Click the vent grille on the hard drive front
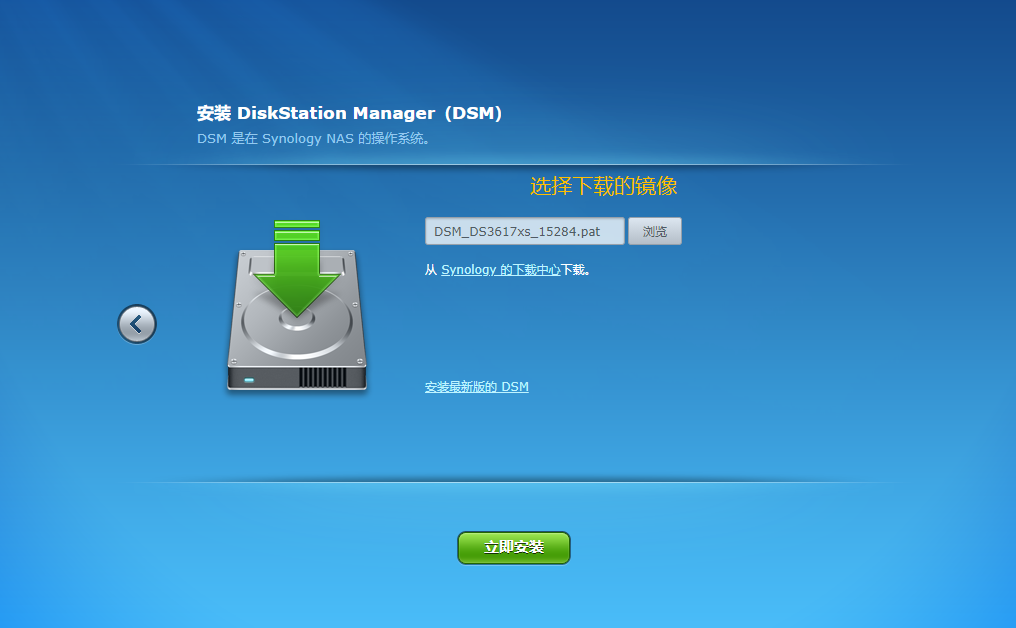 pos(322,378)
